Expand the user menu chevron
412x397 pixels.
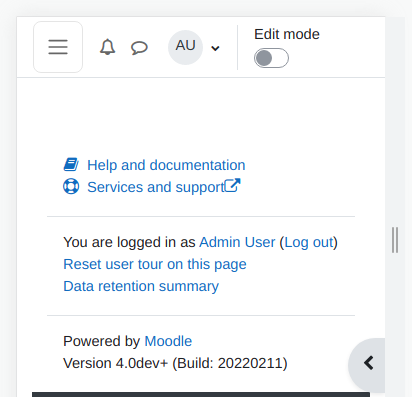pyautogui.click(x=215, y=48)
